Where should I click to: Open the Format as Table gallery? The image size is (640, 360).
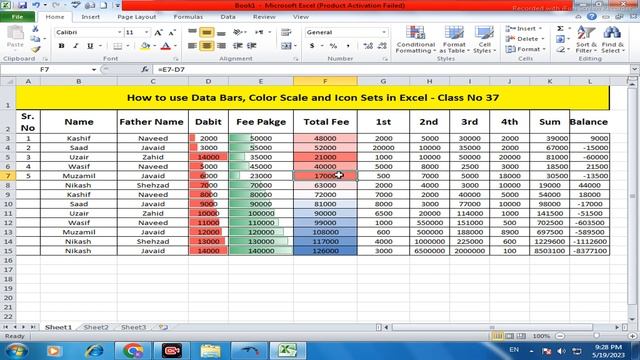tap(454, 40)
